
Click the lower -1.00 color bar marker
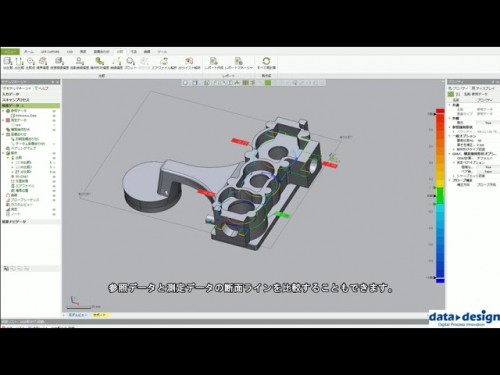click(x=430, y=277)
